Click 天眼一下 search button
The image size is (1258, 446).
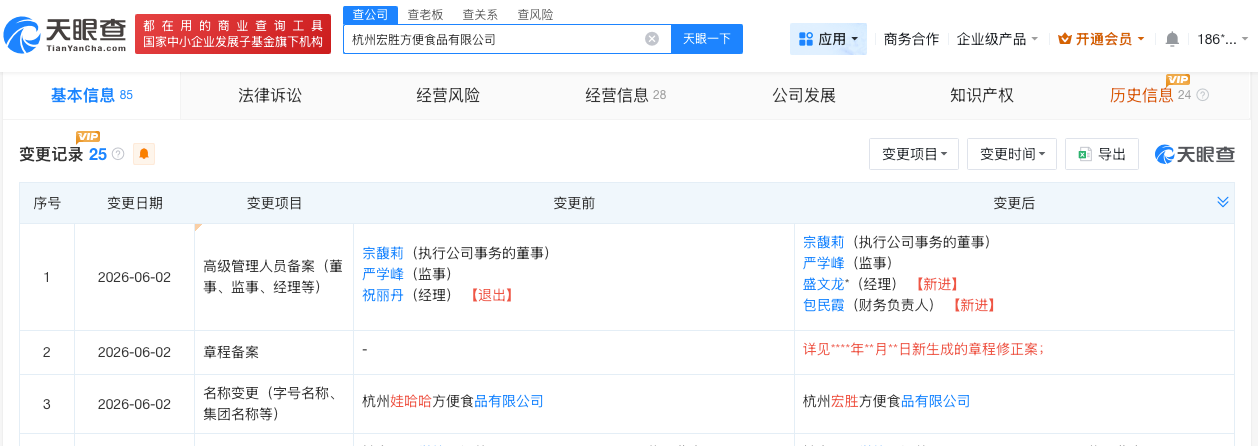(x=706, y=39)
